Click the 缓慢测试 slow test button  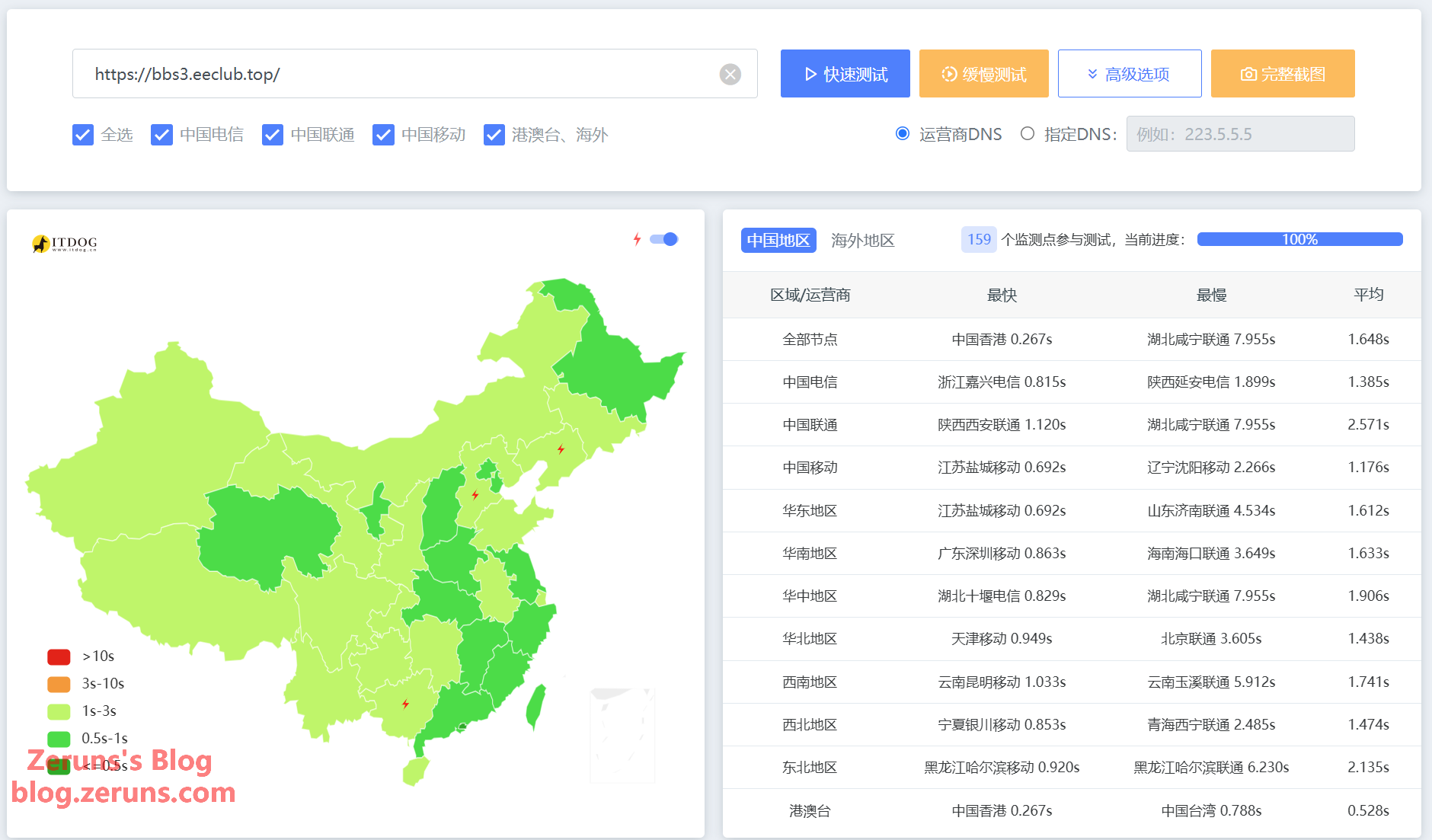[x=983, y=74]
